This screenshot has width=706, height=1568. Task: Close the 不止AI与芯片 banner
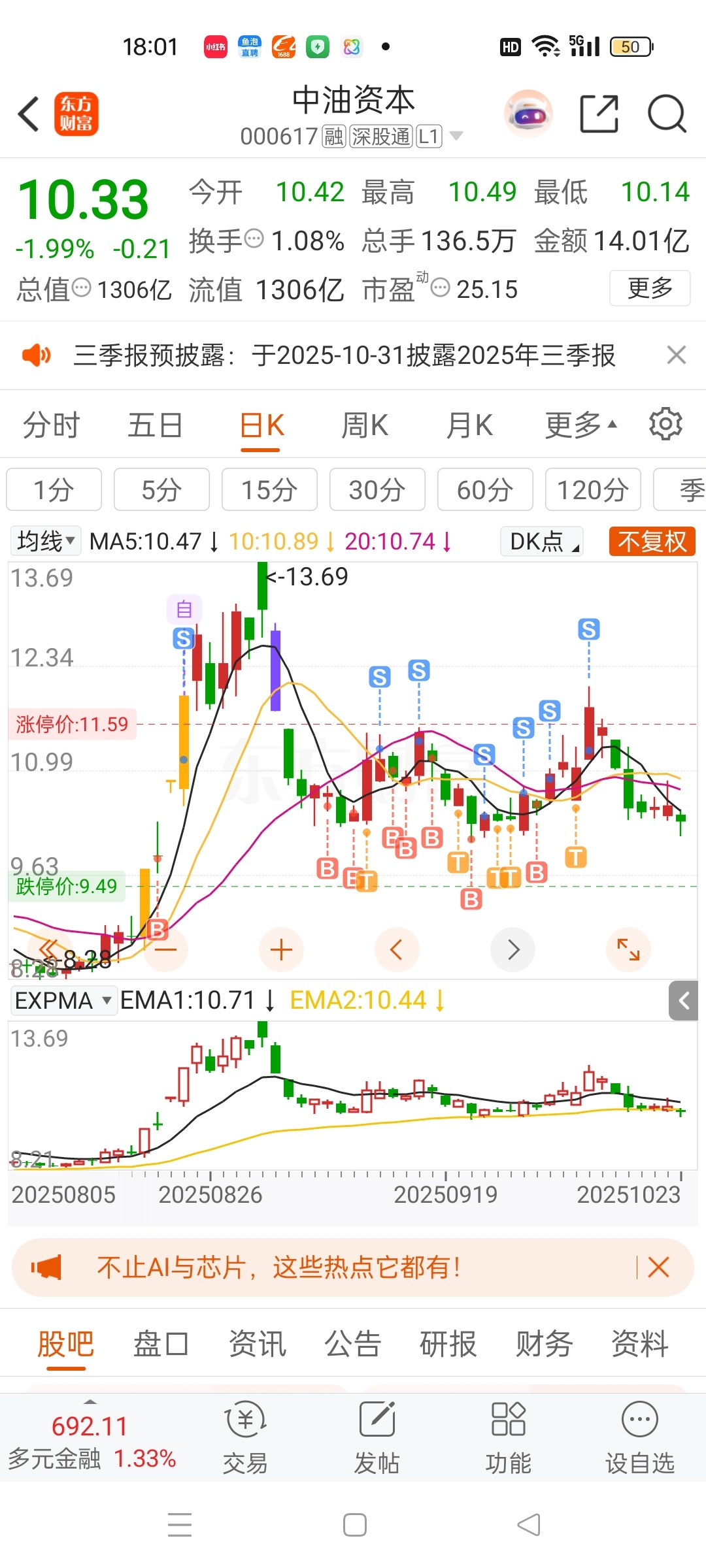[x=658, y=1267]
